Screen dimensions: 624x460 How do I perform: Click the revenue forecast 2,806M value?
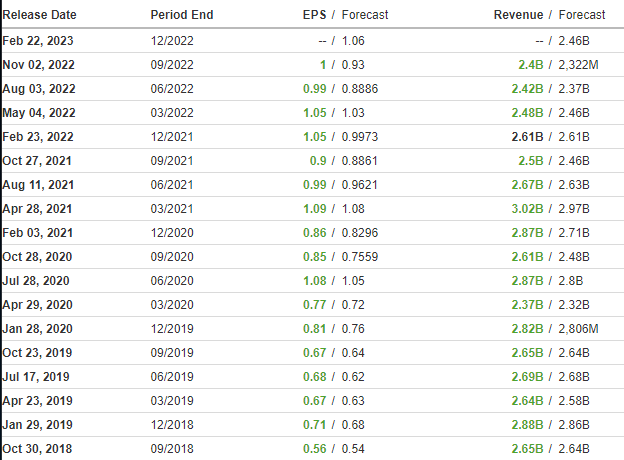click(x=578, y=329)
